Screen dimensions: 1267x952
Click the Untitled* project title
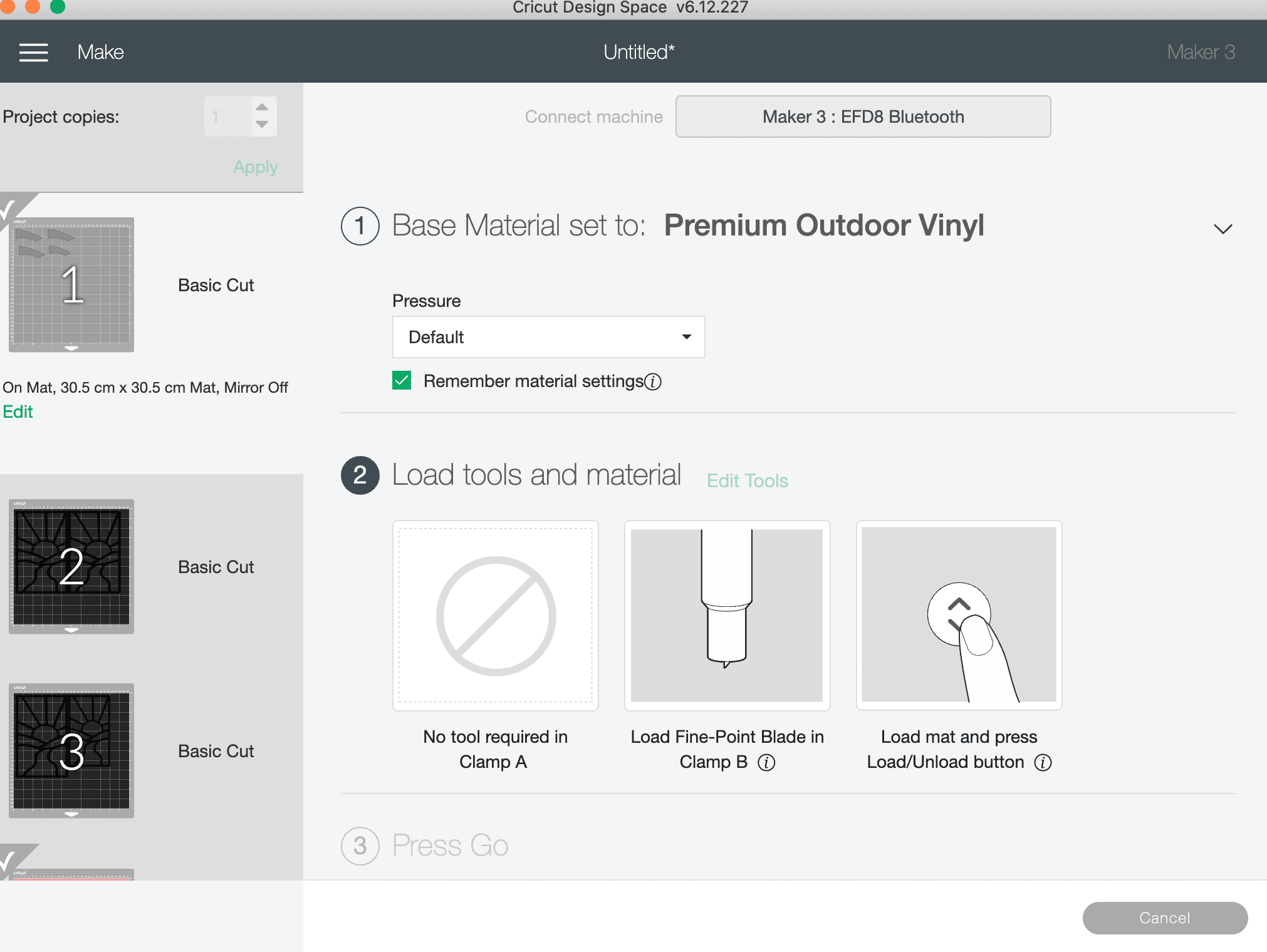point(639,52)
